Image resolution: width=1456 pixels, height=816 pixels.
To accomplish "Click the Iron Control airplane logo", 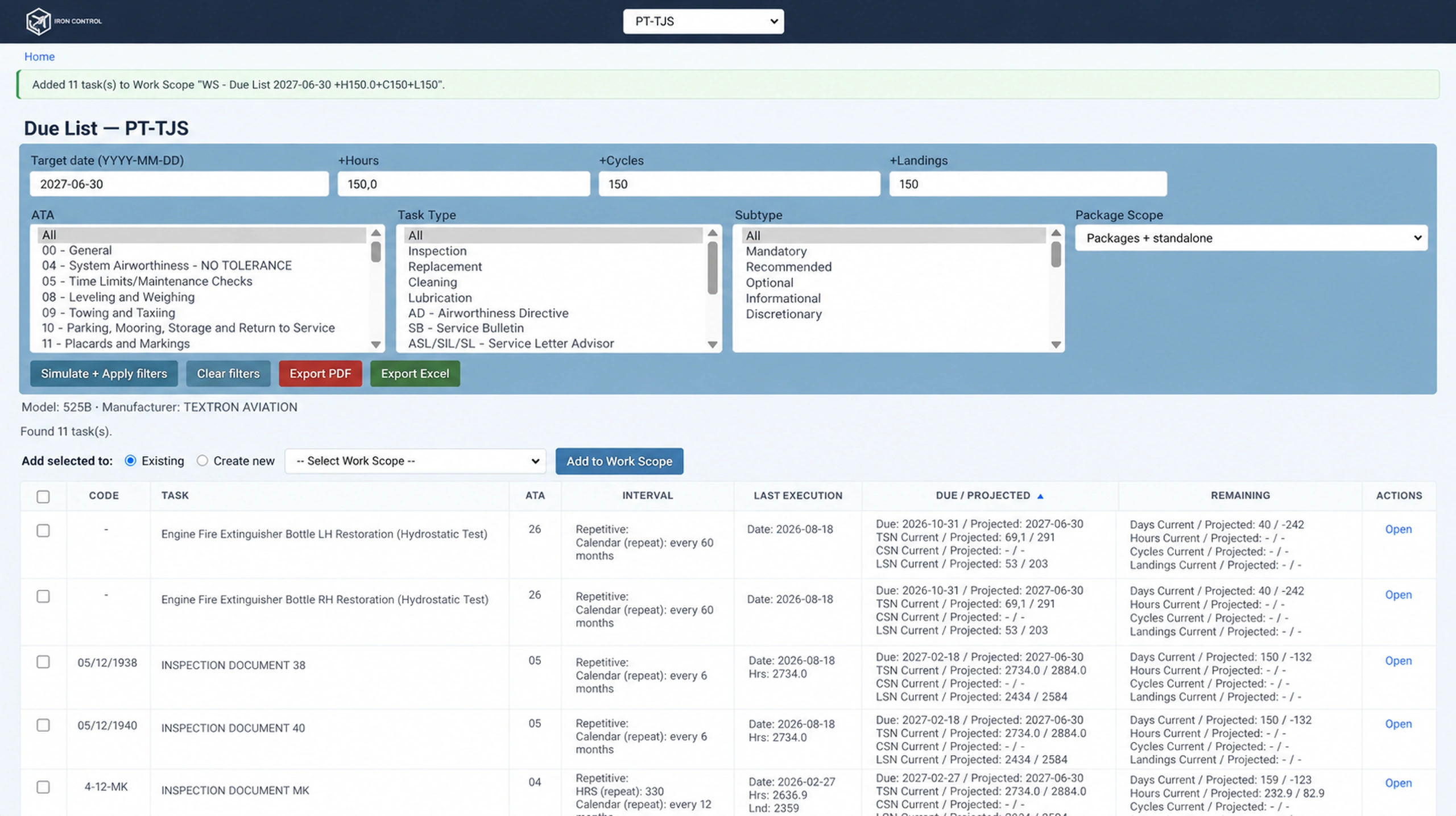I will 39,22.
